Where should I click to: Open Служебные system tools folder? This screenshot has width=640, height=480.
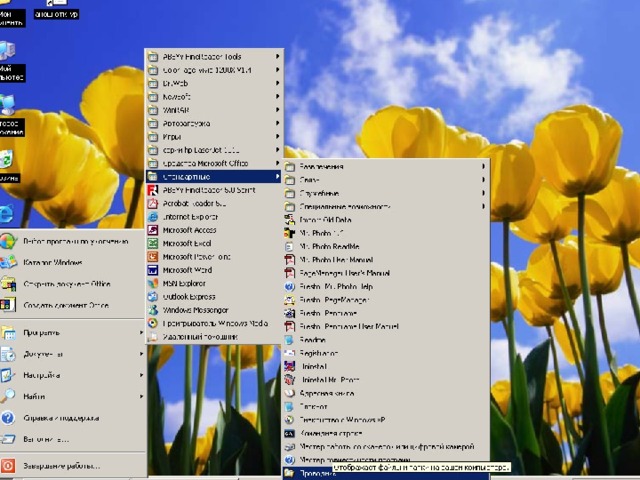point(386,193)
